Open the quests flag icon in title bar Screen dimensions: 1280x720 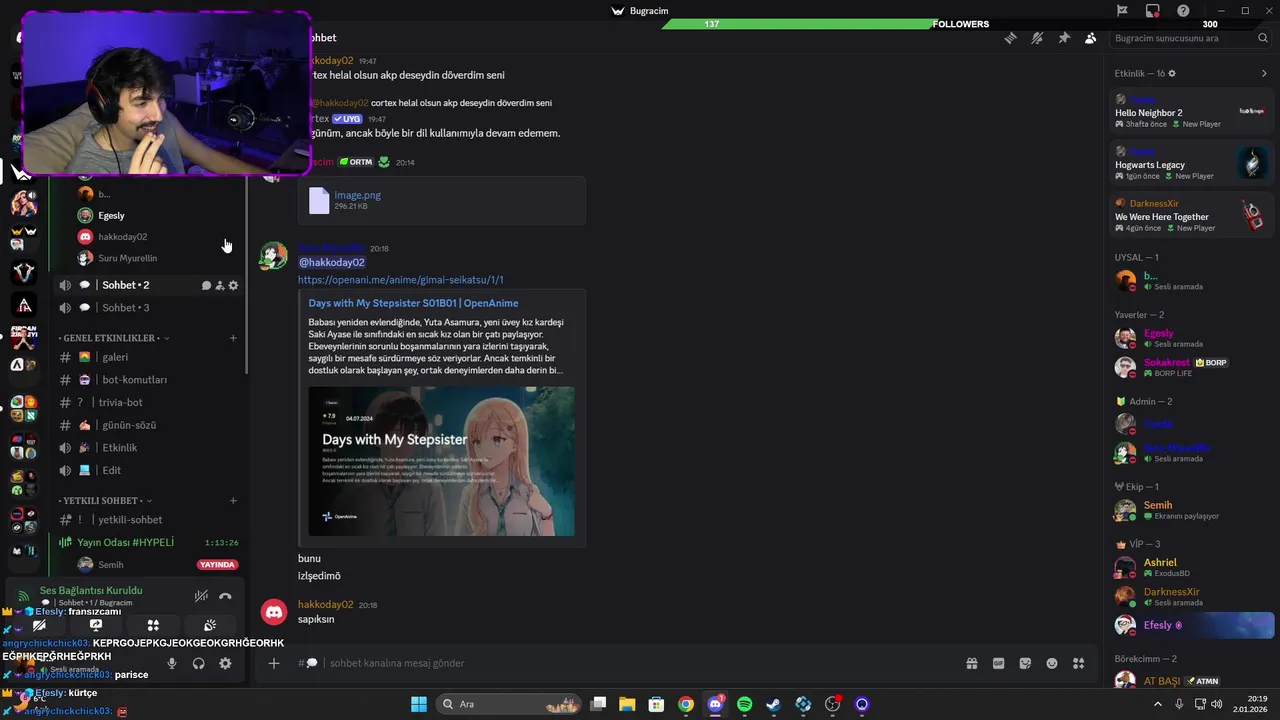pyautogui.click(x=1122, y=11)
